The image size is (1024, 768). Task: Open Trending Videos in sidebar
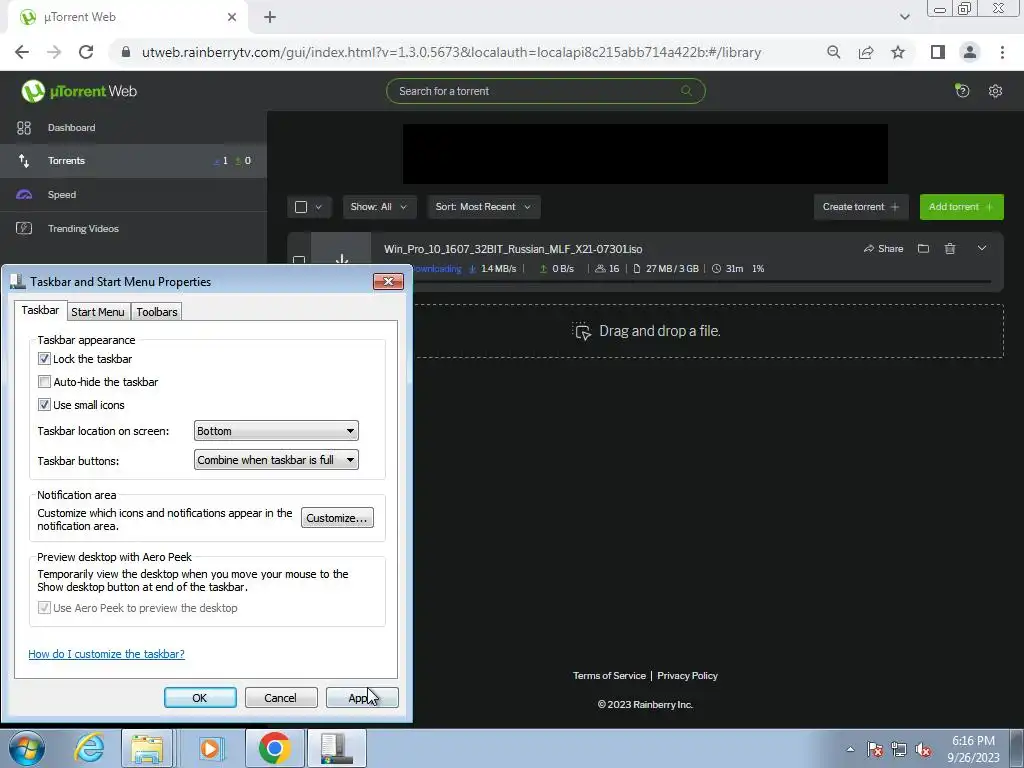click(x=133, y=229)
